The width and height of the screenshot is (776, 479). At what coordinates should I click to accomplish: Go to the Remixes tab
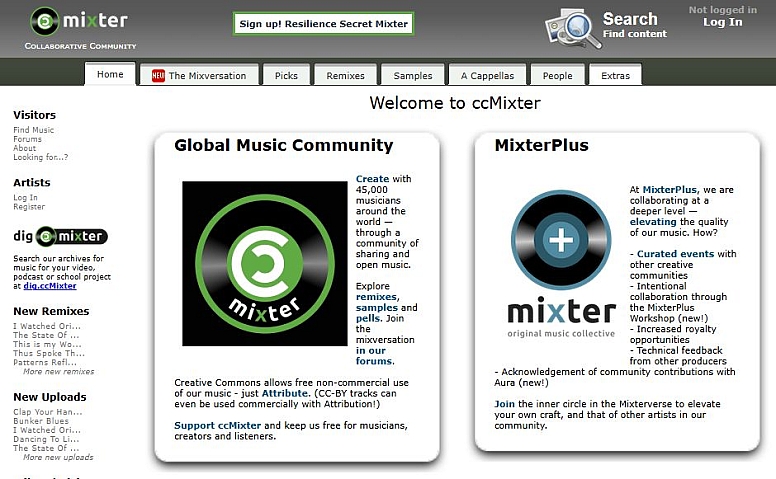[x=345, y=75]
